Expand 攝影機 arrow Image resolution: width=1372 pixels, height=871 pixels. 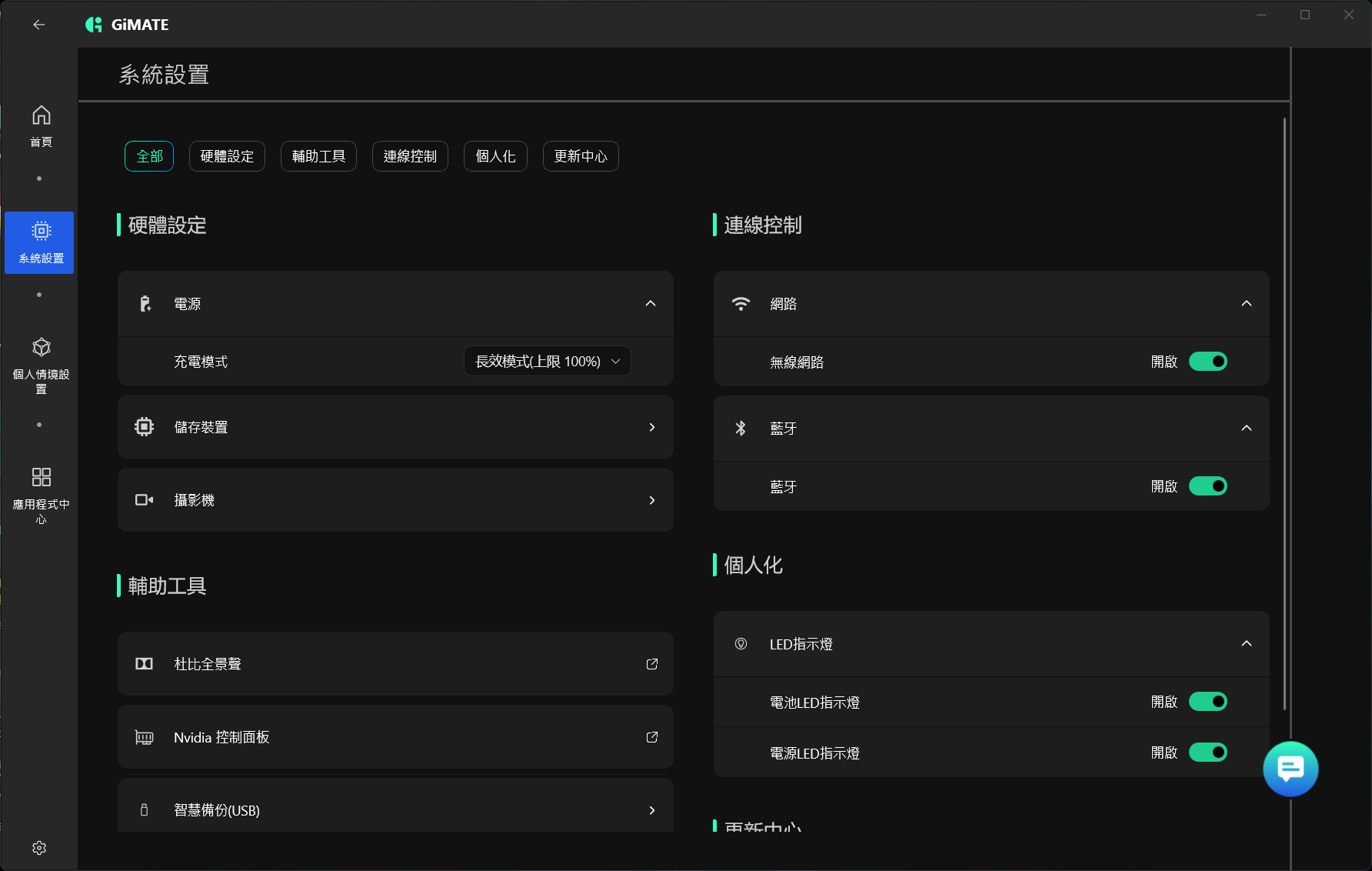click(x=652, y=500)
